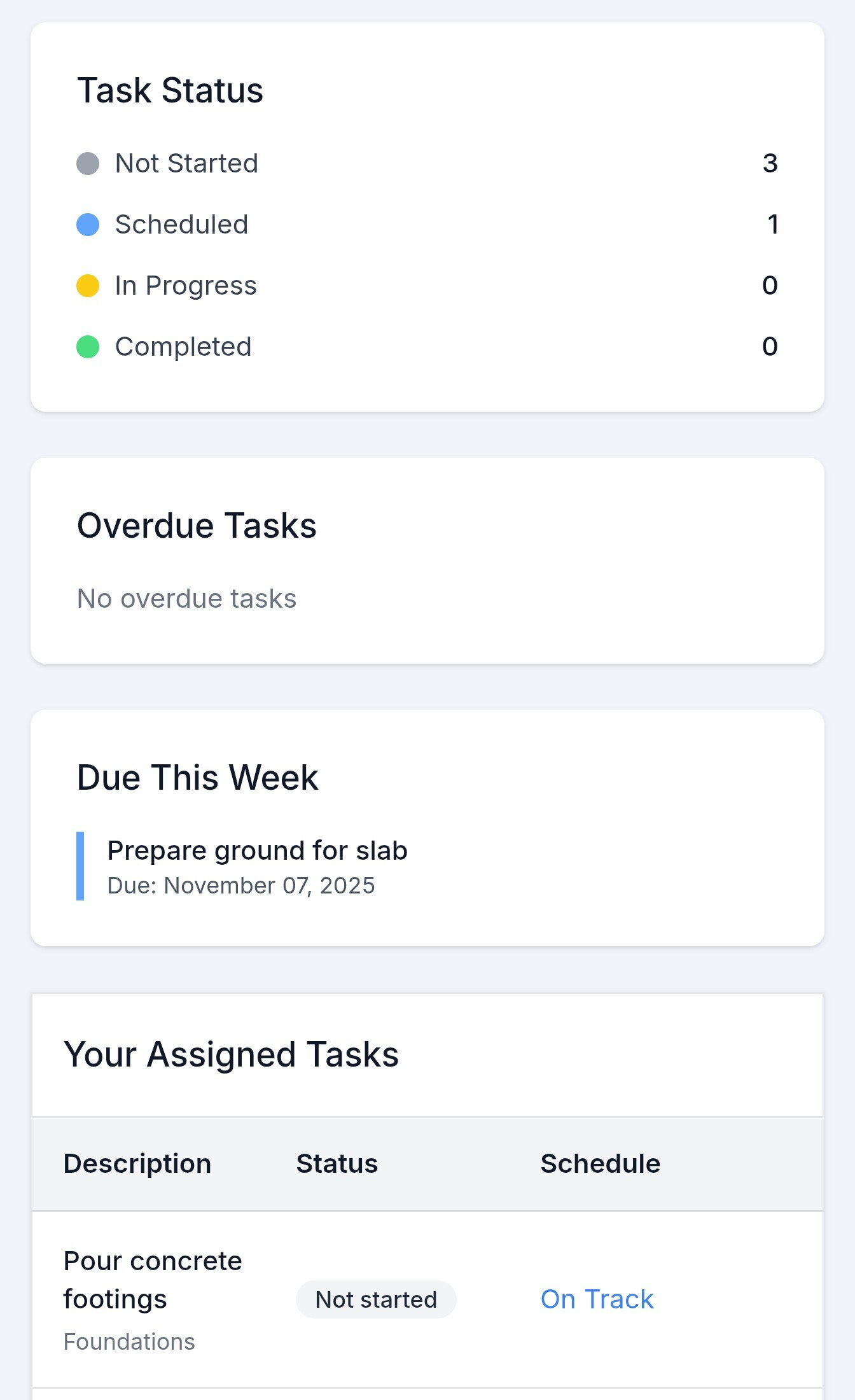Select the Not Started count of 3

click(770, 163)
